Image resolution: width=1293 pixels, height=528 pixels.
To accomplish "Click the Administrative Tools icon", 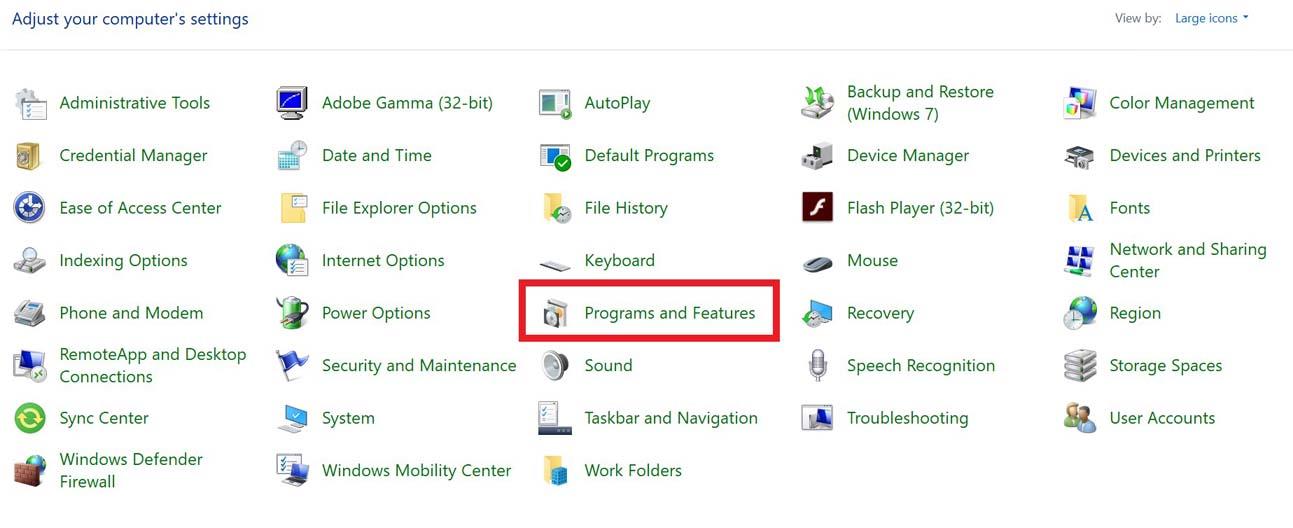I will [x=30, y=103].
